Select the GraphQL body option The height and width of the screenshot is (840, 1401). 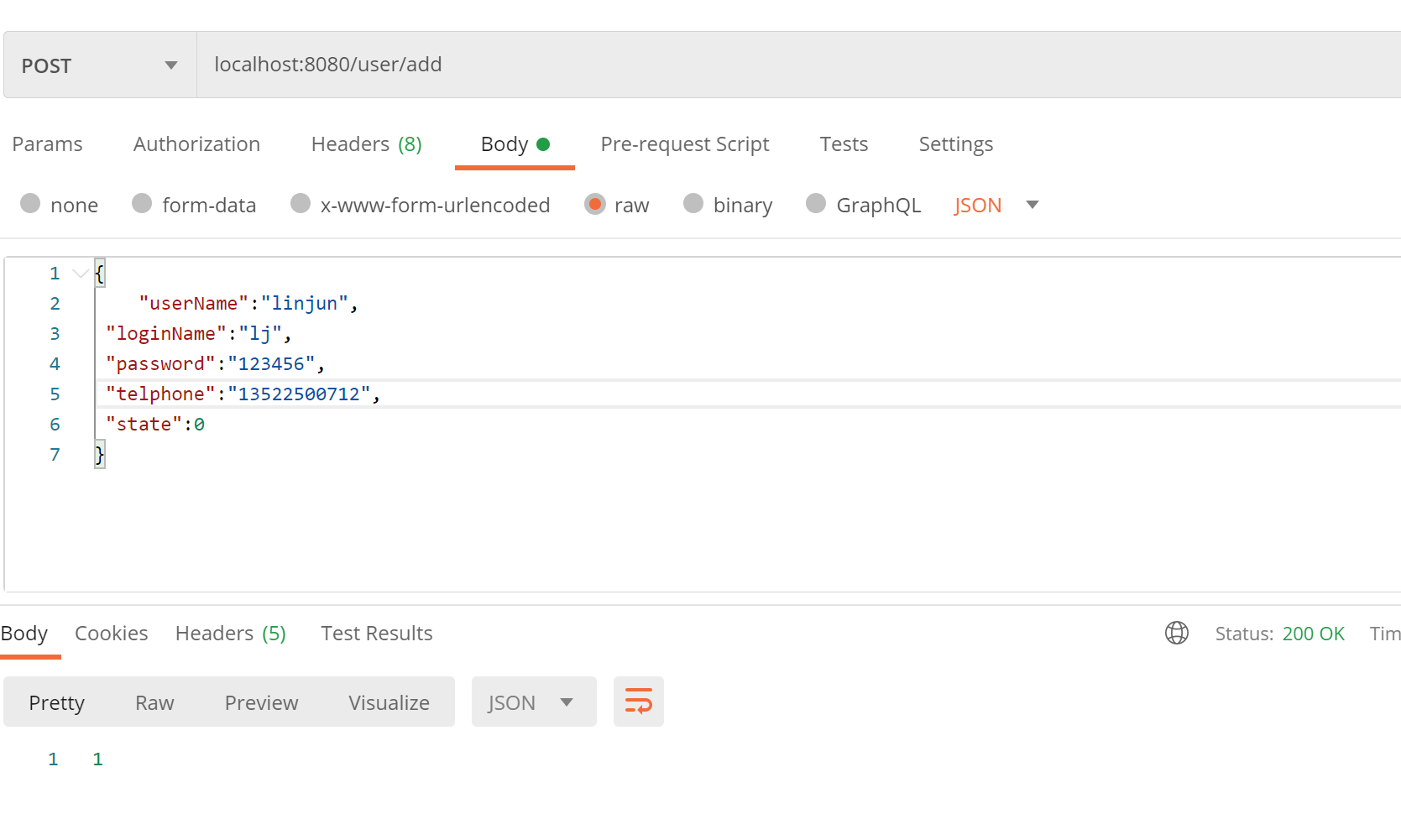879,204
